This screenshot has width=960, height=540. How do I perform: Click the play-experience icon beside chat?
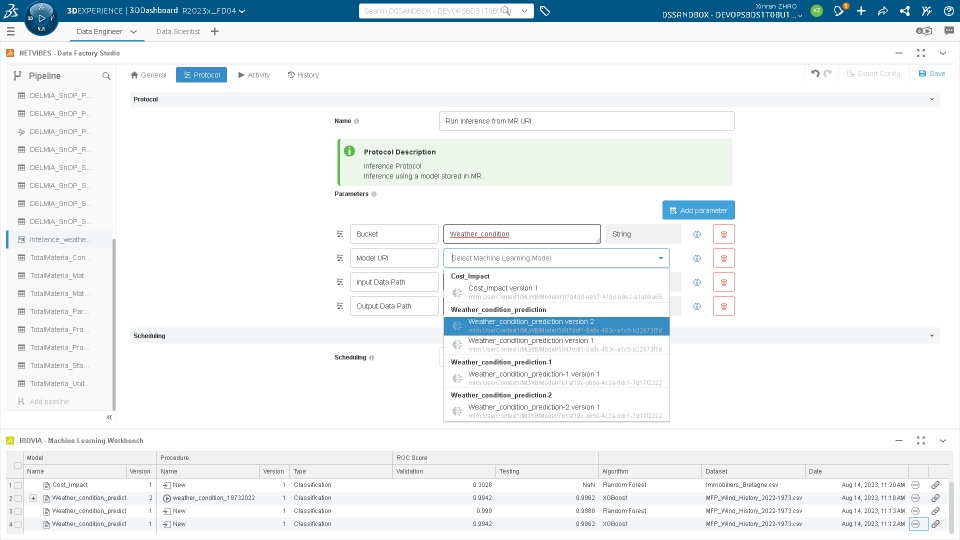coord(924,31)
